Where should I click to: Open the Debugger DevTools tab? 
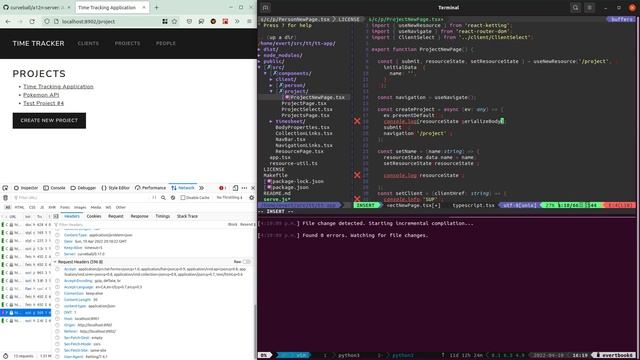click(83, 188)
